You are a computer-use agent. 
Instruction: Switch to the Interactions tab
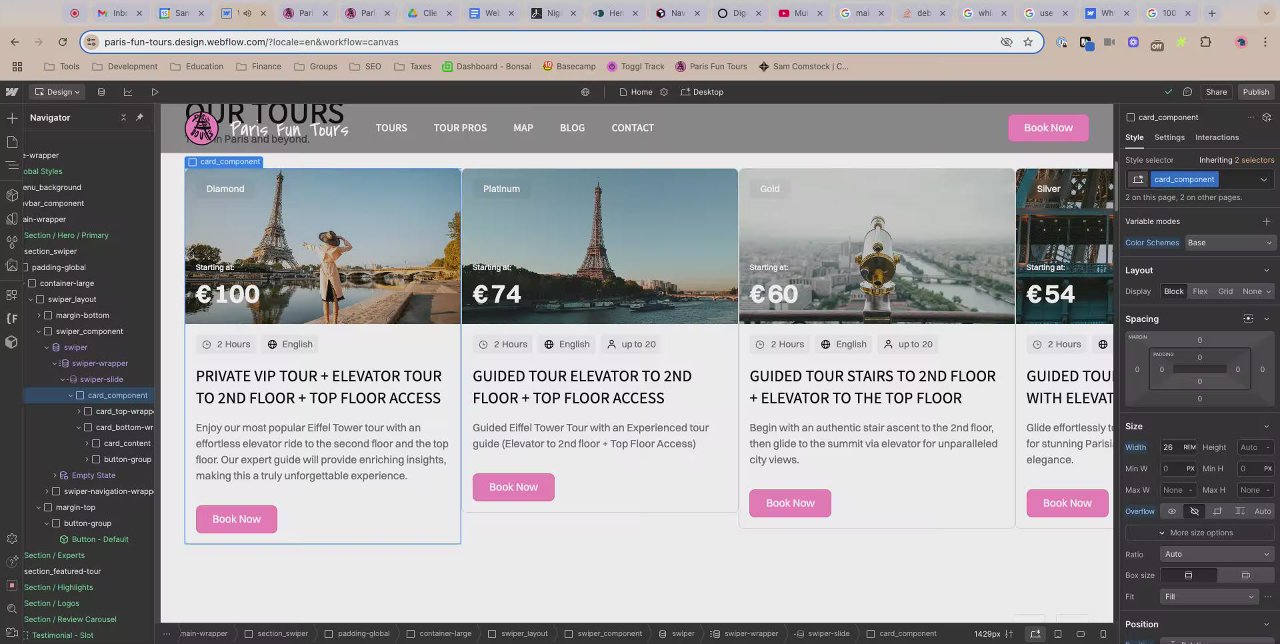click(1217, 138)
